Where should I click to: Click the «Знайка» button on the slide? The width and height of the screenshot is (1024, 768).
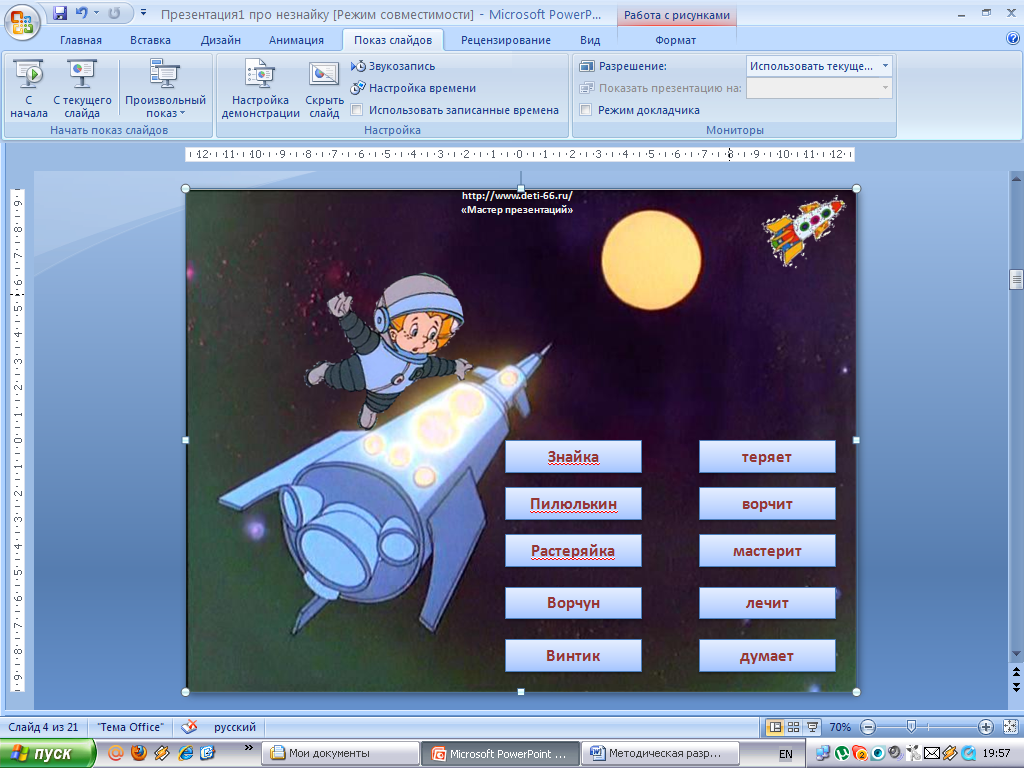[573, 456]
